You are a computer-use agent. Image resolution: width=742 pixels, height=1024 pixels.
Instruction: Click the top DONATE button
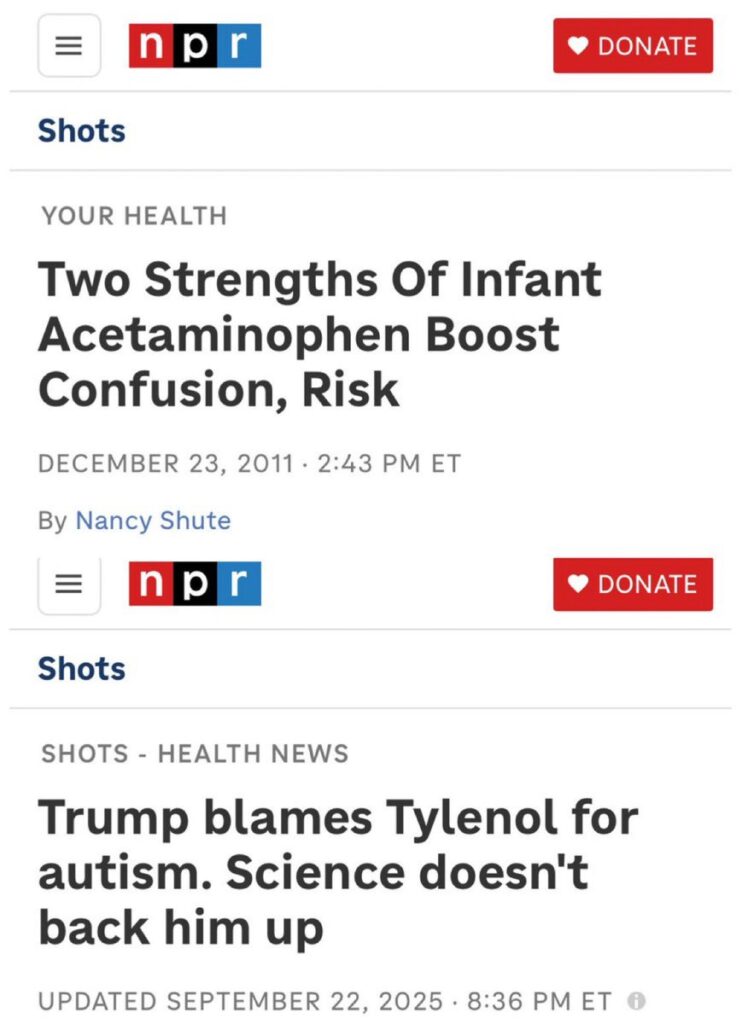pyautogui.click(x=633, y=46)
